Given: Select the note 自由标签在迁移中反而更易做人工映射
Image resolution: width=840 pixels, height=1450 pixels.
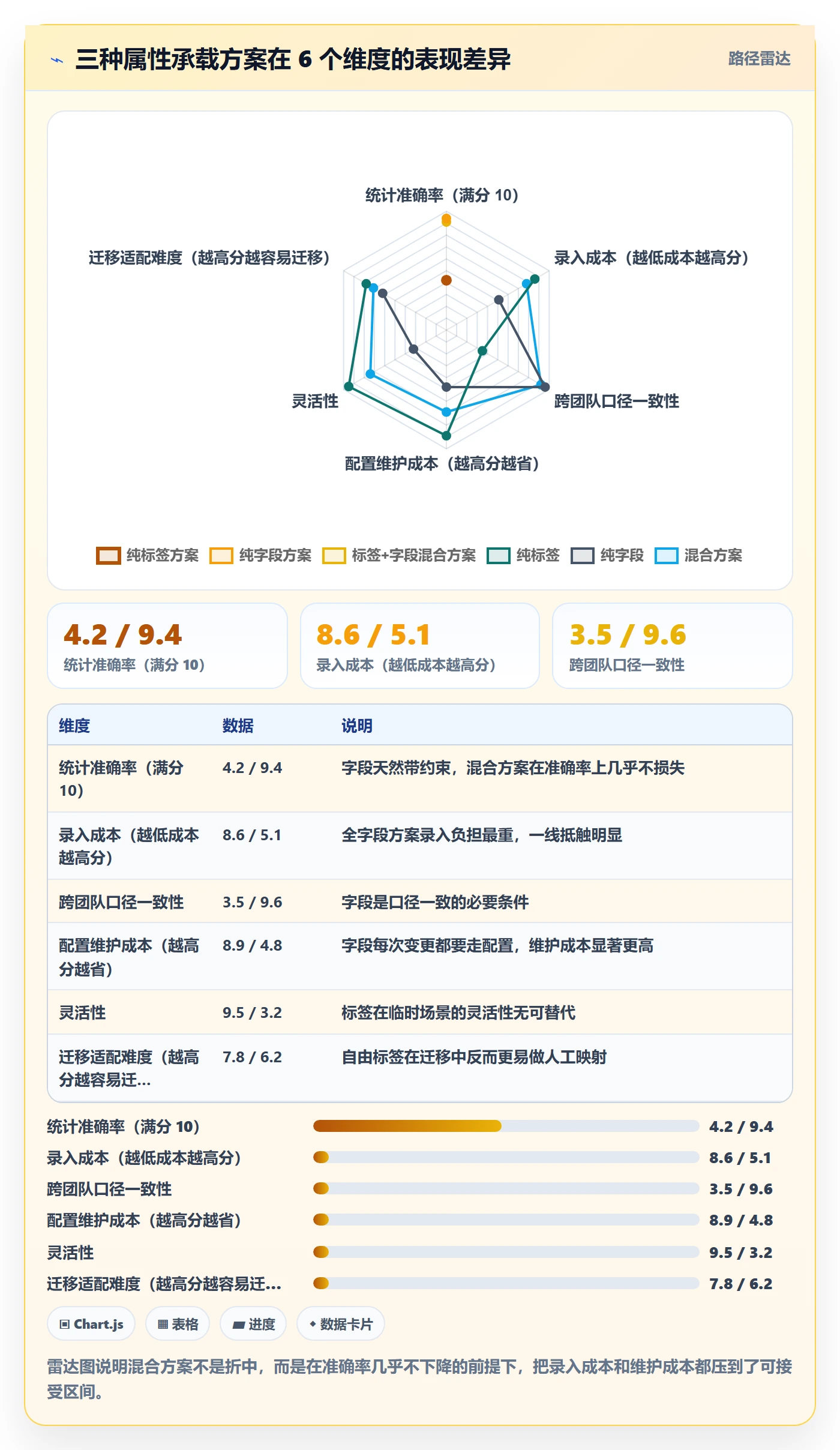Looking at the screenshot, I should click(x=474, y=1057).
